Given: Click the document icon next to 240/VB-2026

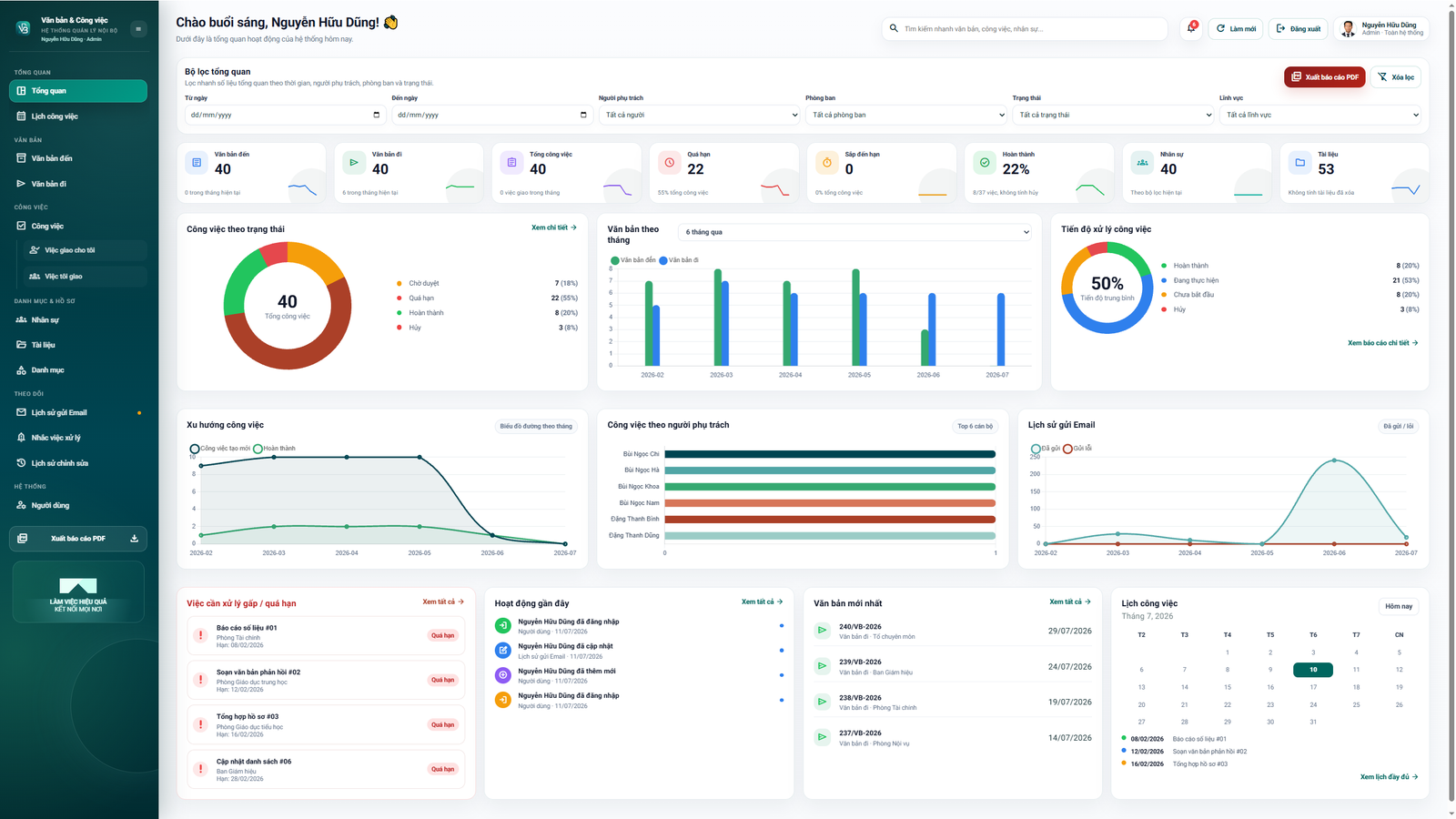Looking at the screenshot, I should point(823,631).
